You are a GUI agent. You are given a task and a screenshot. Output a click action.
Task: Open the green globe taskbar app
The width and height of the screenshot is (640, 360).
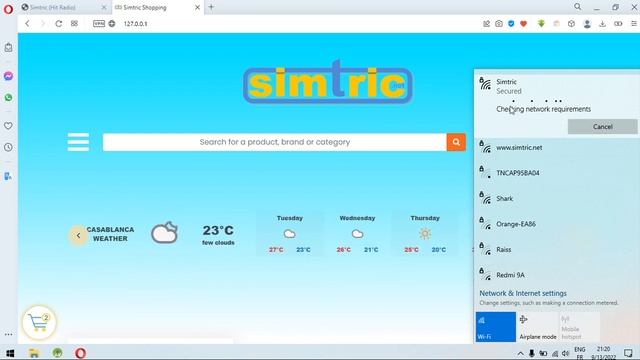pyautogui.click(x=57, y=353)
